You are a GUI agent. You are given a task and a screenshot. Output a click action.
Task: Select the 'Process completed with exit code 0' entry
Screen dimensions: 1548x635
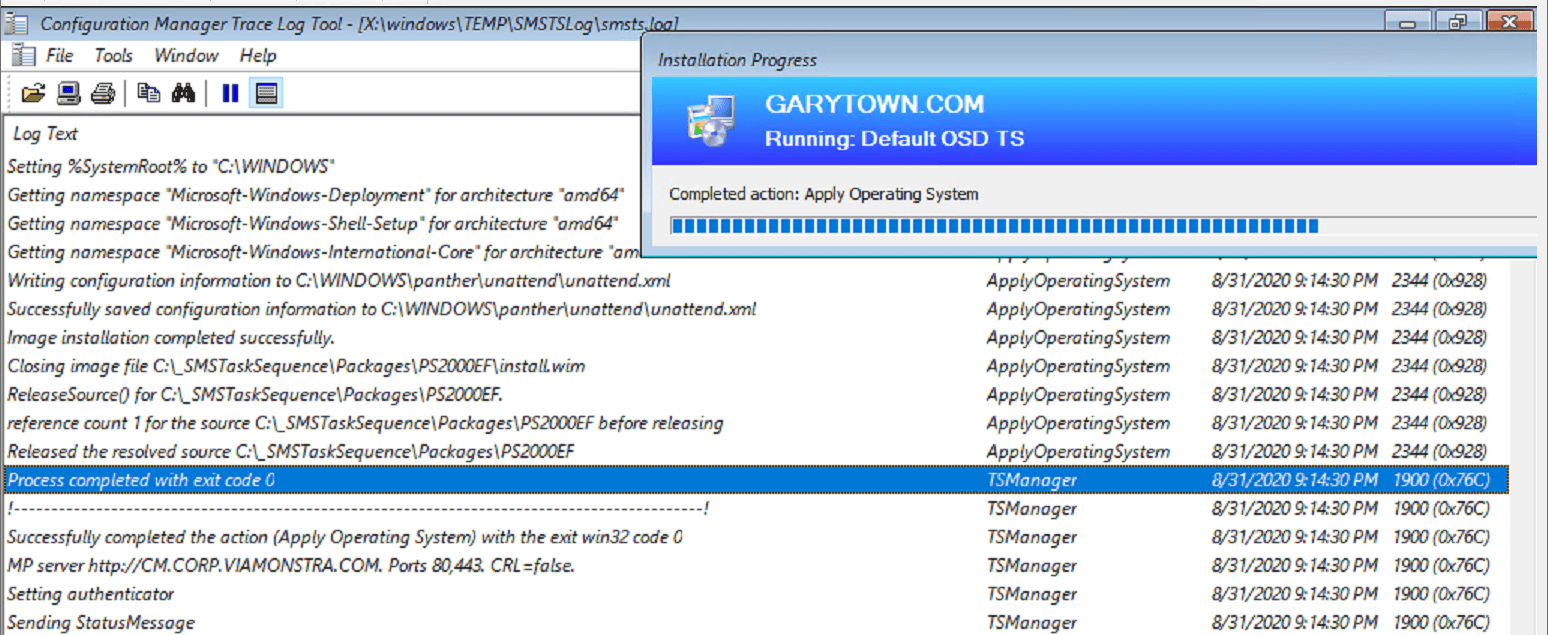point(140,480)
